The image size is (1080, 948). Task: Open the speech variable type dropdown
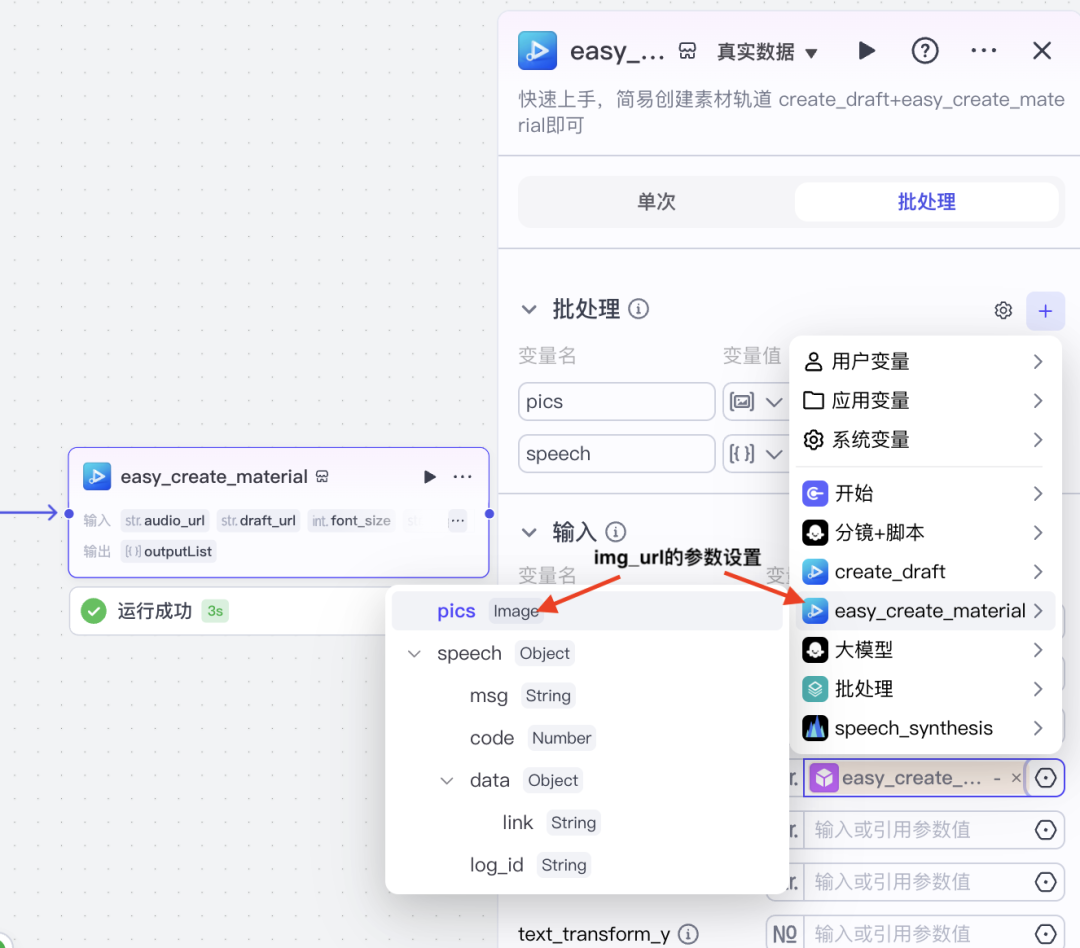[x=756, y=454]
